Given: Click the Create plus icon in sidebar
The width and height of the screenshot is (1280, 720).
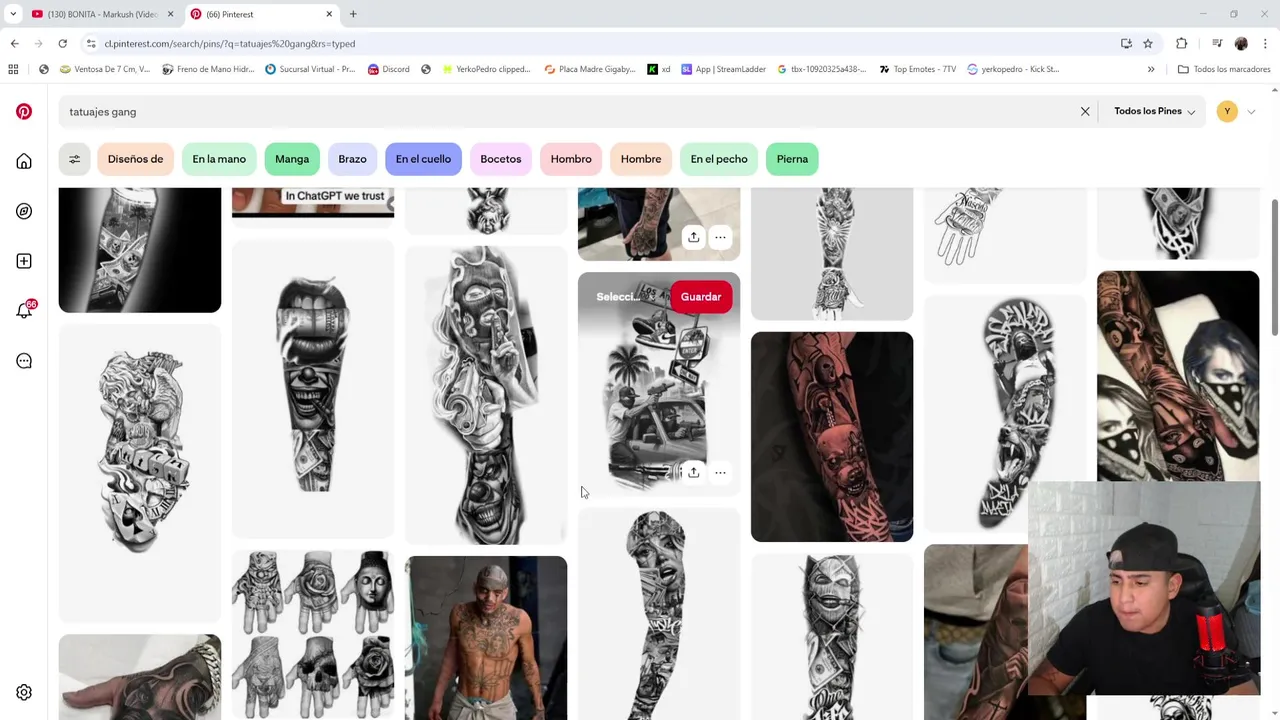Looking at the screenshot, I should (24, 261).
